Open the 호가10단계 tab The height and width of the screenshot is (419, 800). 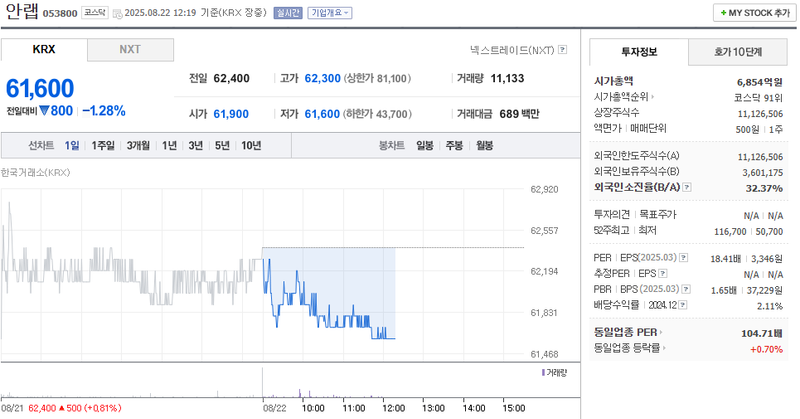tap(738, 52)
